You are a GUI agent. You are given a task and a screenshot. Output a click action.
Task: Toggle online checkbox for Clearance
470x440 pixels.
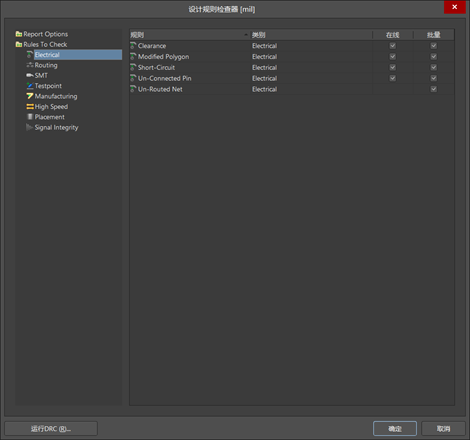point(393,46)
